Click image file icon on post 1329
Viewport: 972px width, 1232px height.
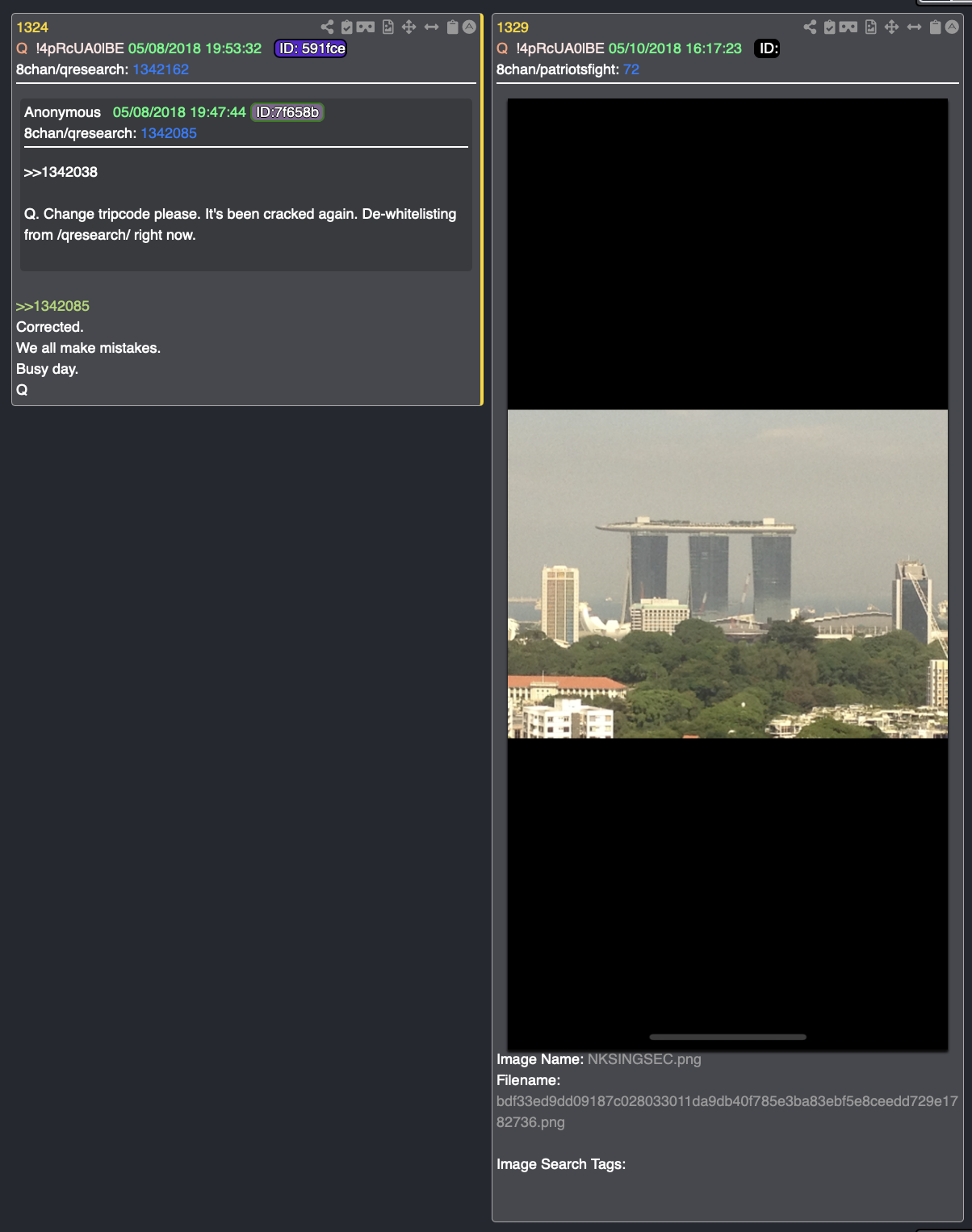click(871, 27)
